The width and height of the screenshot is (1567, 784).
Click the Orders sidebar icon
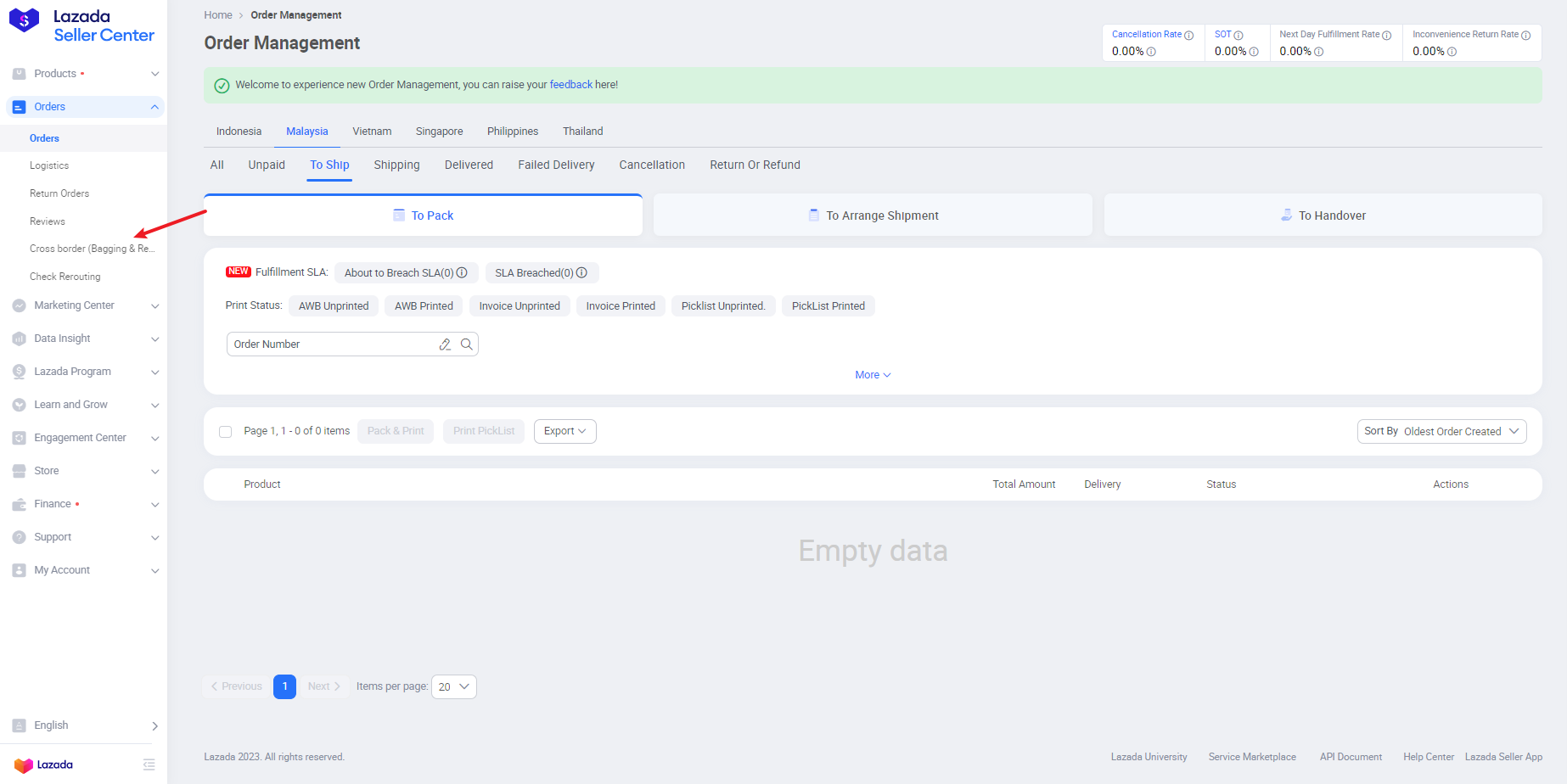click(x=19, y=107)
